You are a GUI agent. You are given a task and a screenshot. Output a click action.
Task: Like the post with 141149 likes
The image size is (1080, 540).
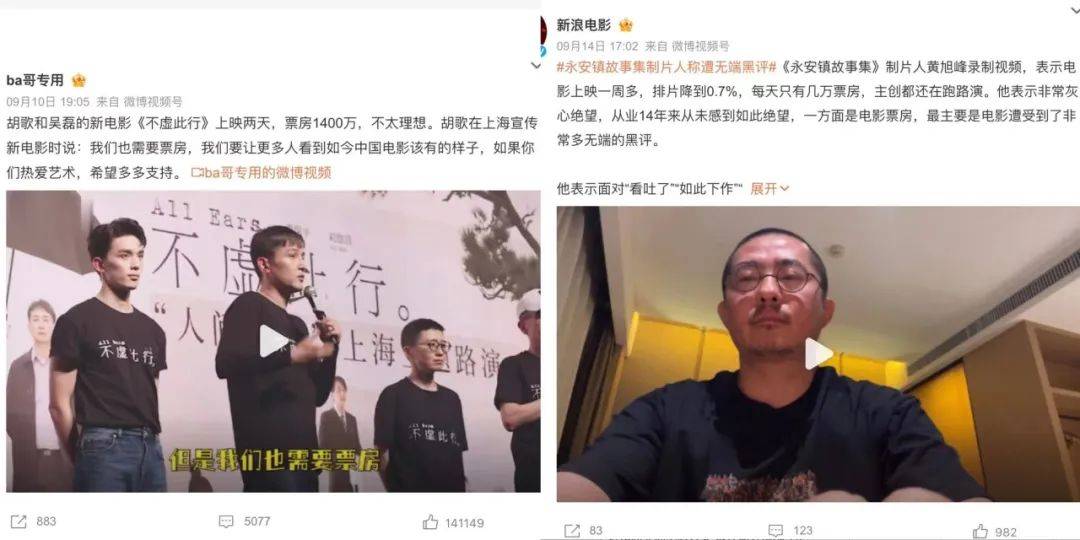[x=430, y=521]
